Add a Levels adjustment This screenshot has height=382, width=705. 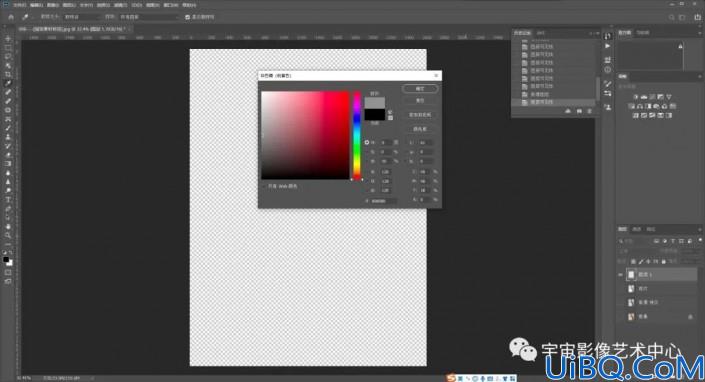tap(644, 97)
